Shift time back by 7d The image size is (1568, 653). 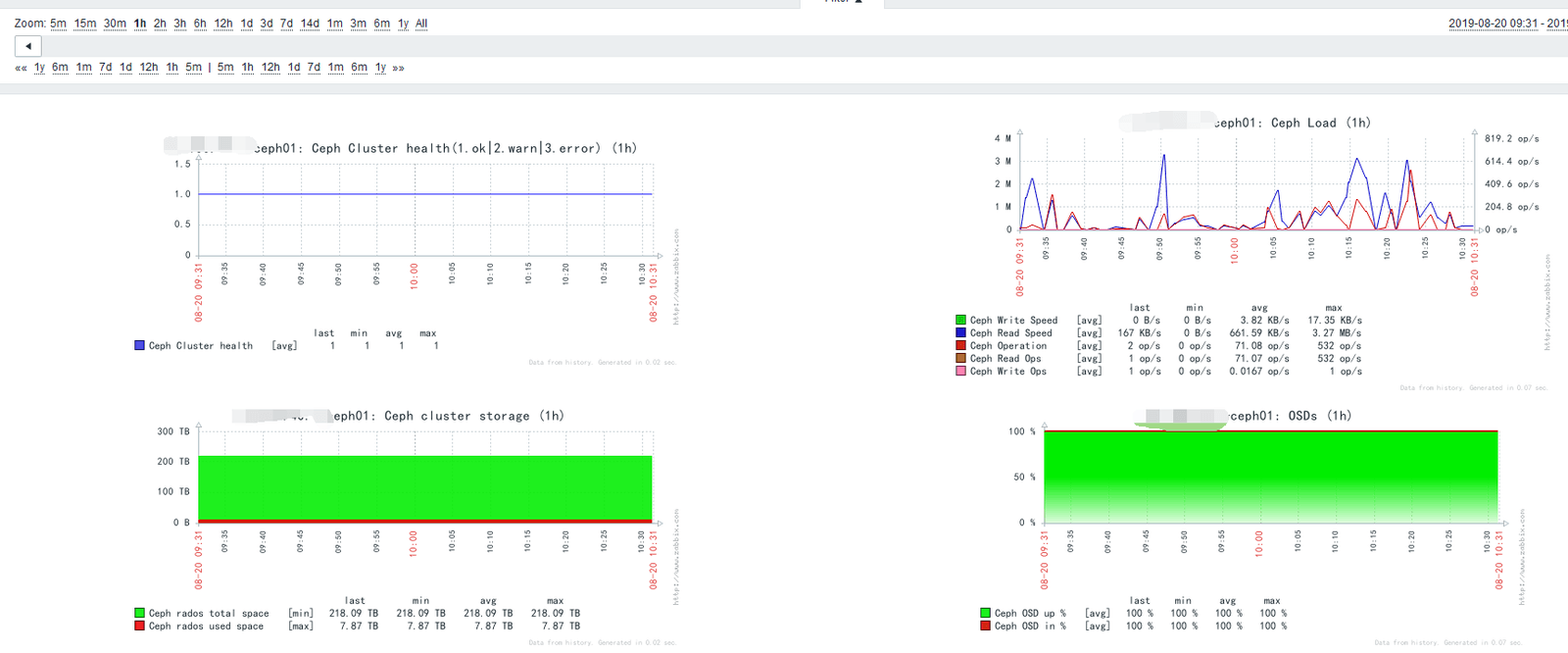pyautogui.click(x=105, y=68)
